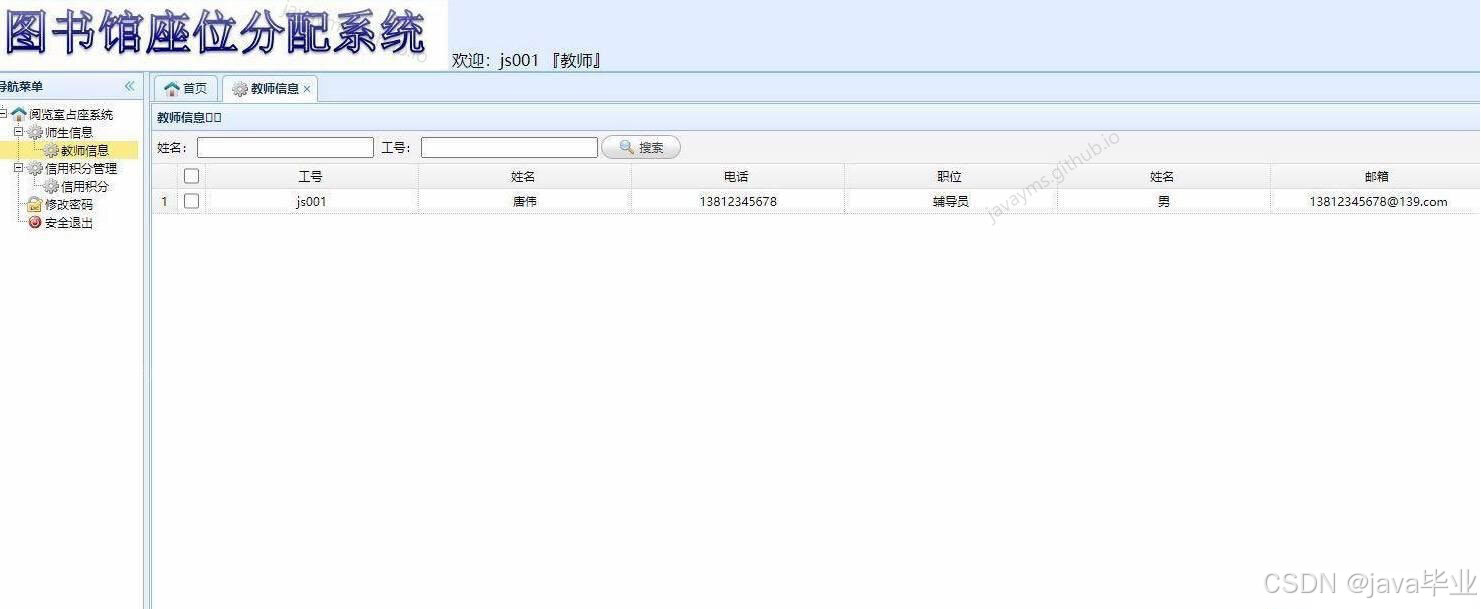Click the magnifier icon in 搜索 button
Image resolution: width=1481 pixels, height=609 pixels.
[627, 147]
